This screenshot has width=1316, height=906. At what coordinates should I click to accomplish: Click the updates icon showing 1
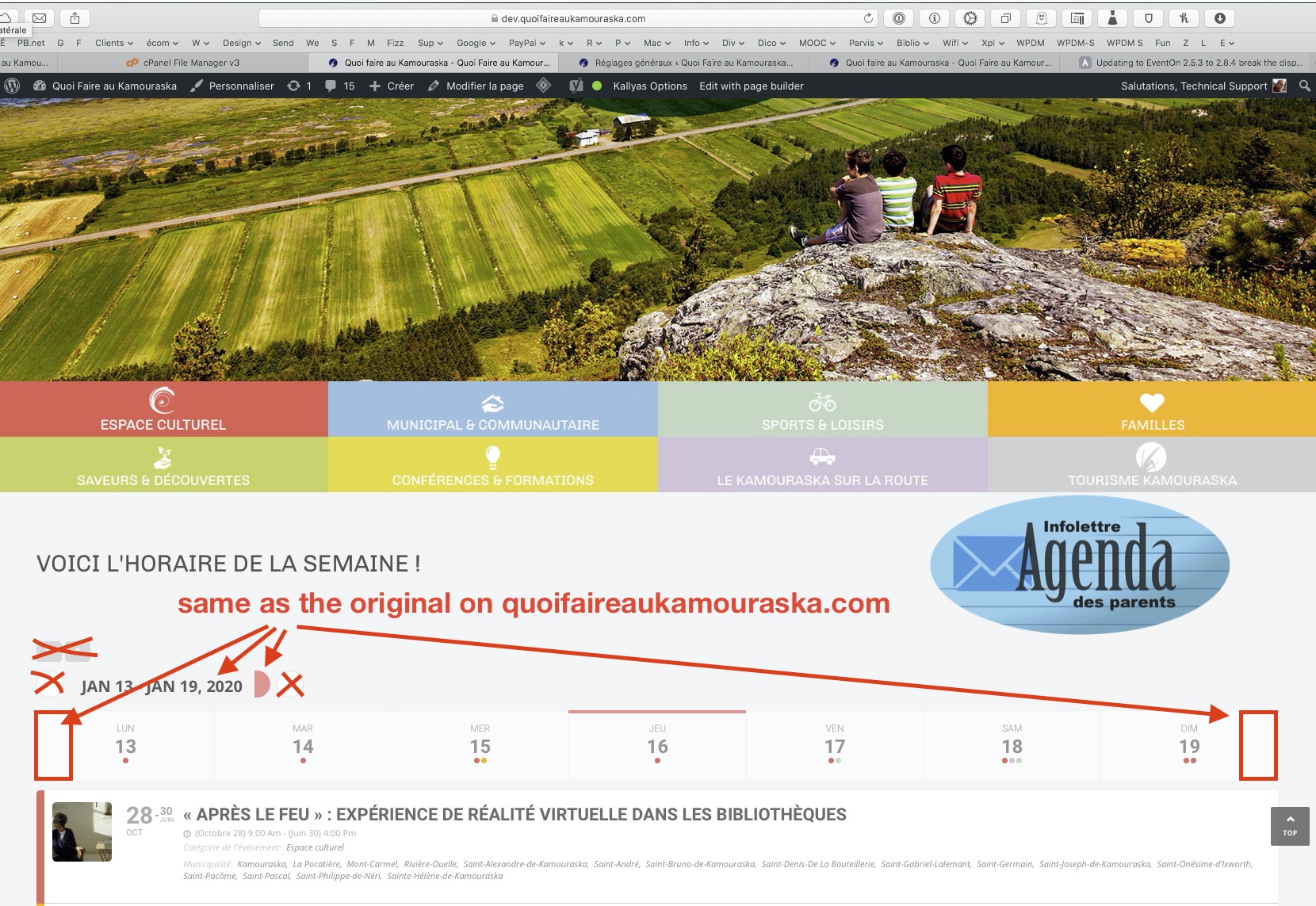299,86
